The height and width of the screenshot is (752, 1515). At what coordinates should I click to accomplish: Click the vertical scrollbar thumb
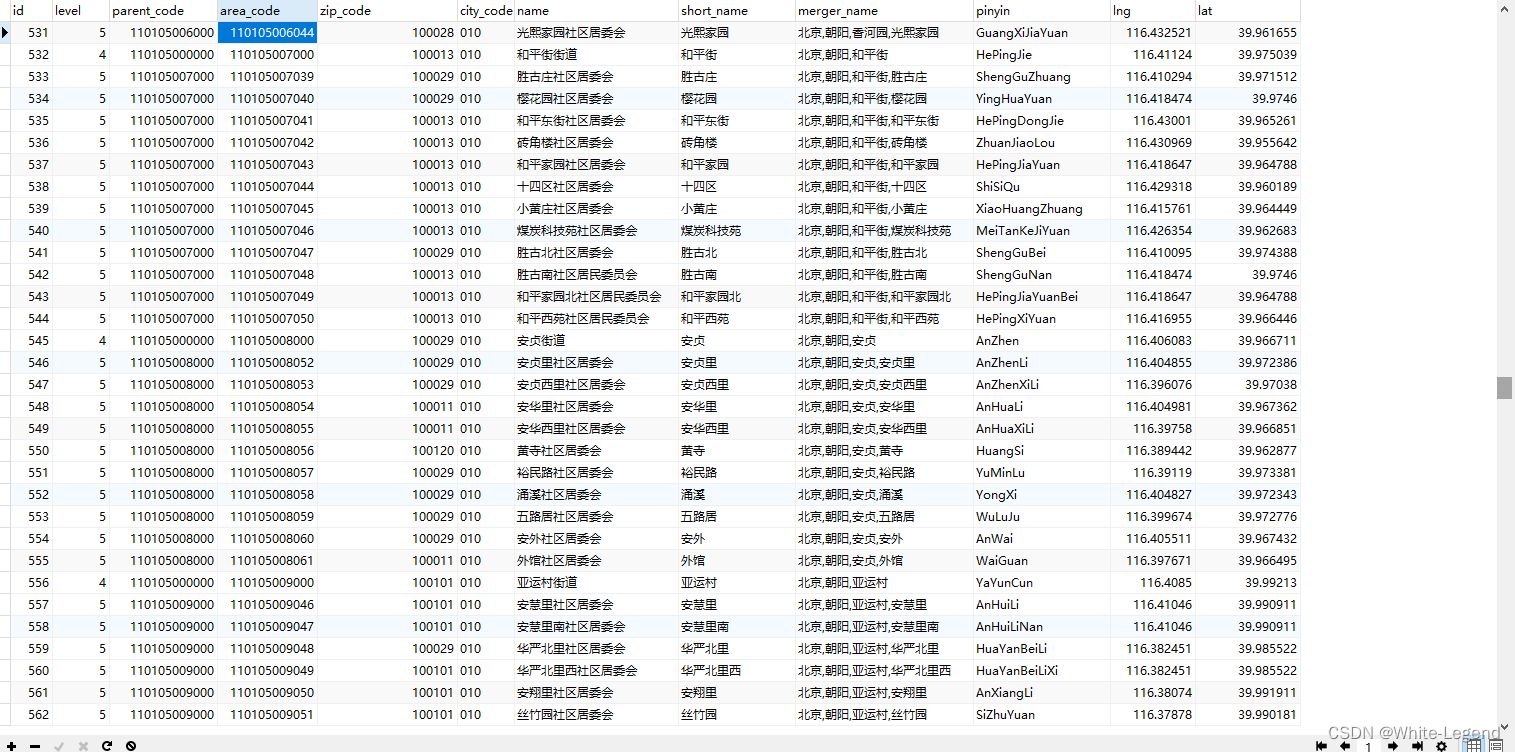click(1504, 388)
